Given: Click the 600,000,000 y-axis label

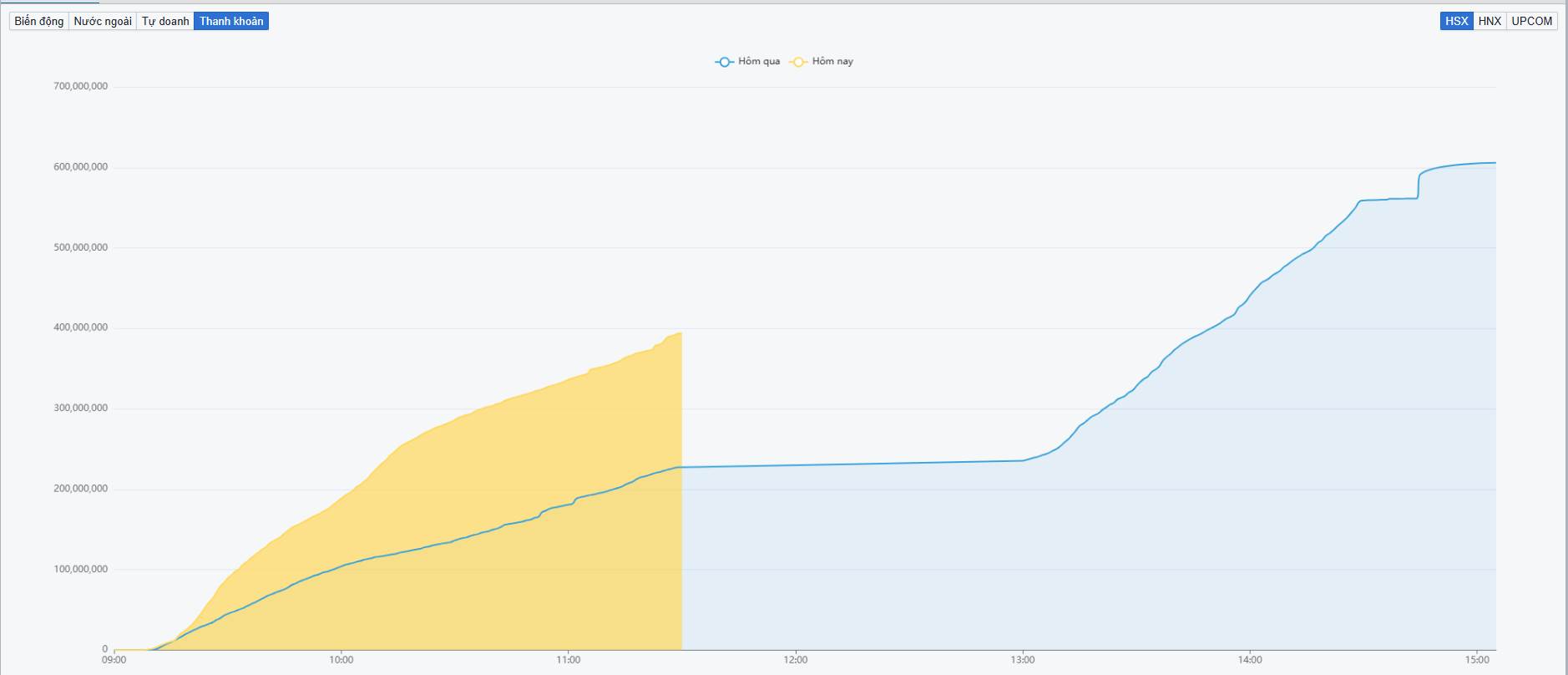Looking at the screenshot, I should pyautogui.click(x=81, y=167).
